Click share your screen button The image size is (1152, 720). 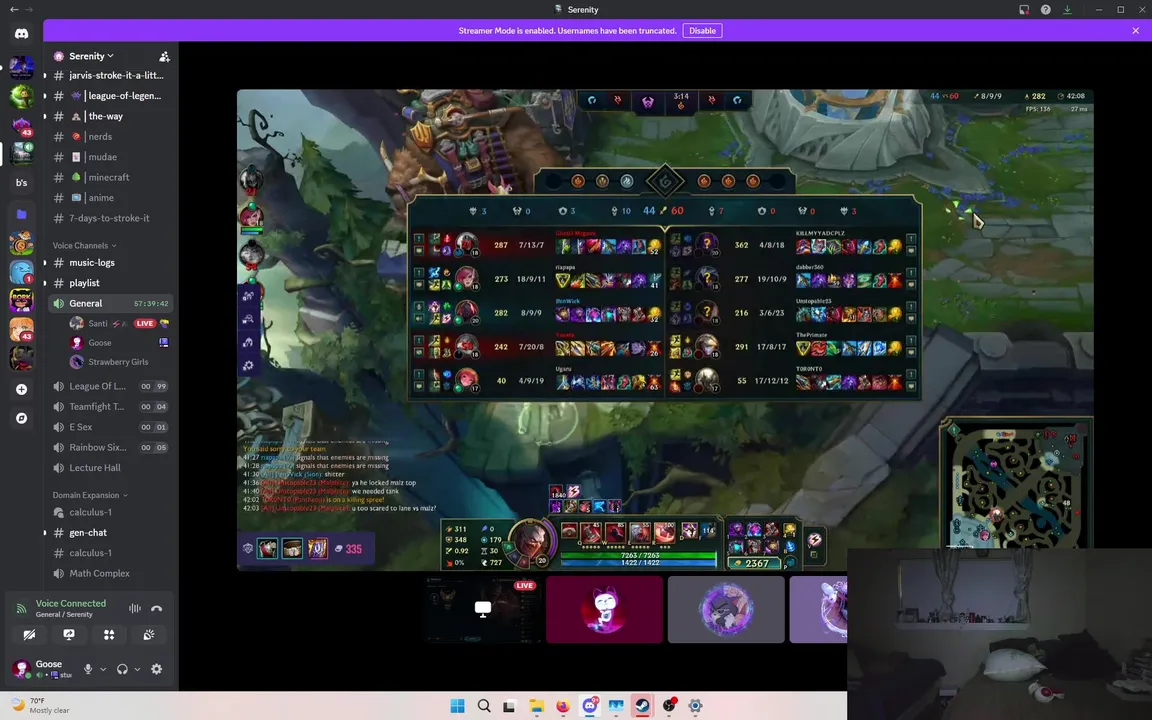(x=69, y=635)
